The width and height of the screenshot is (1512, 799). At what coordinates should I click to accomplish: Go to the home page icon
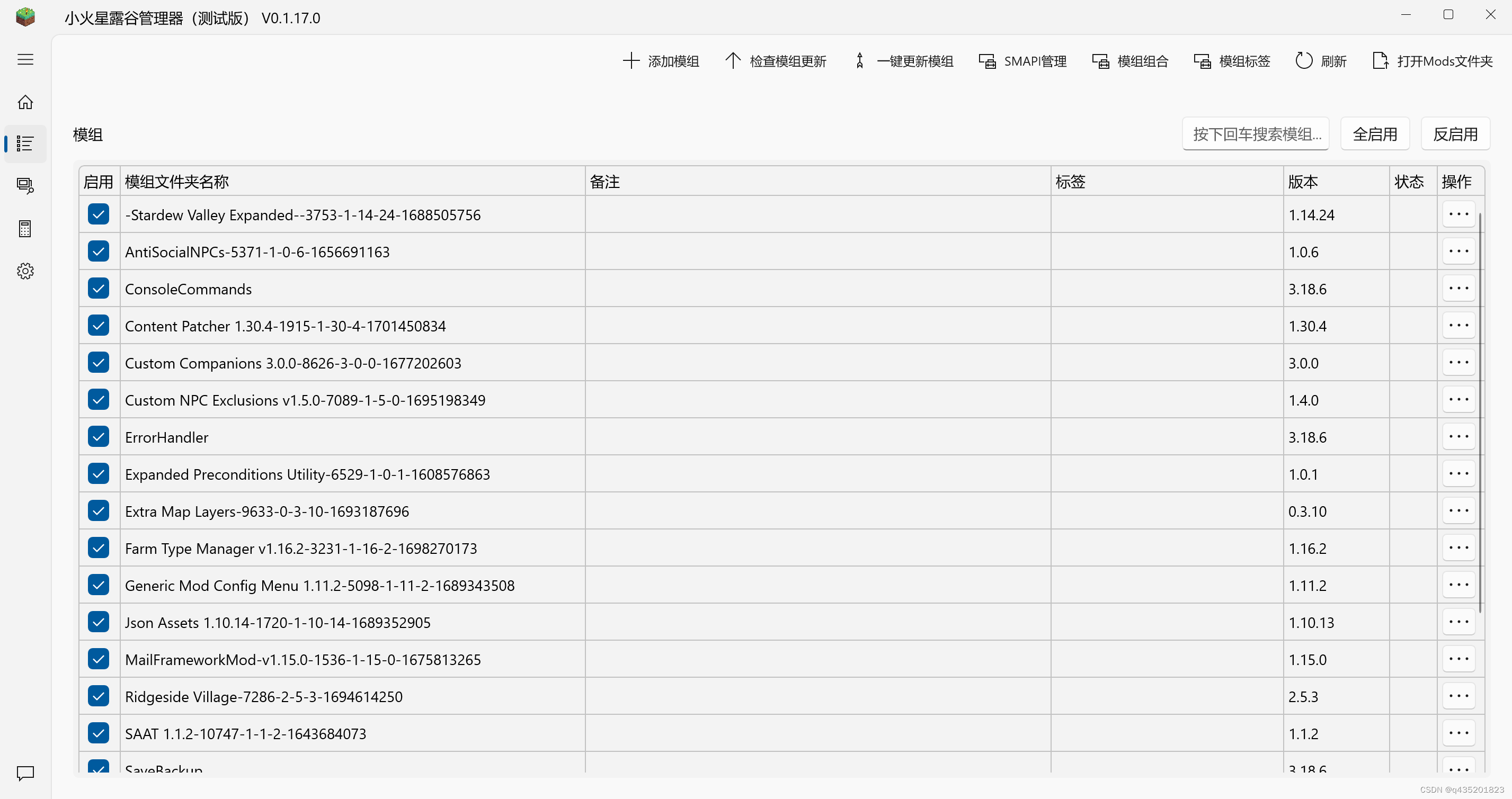pos(25,102)
